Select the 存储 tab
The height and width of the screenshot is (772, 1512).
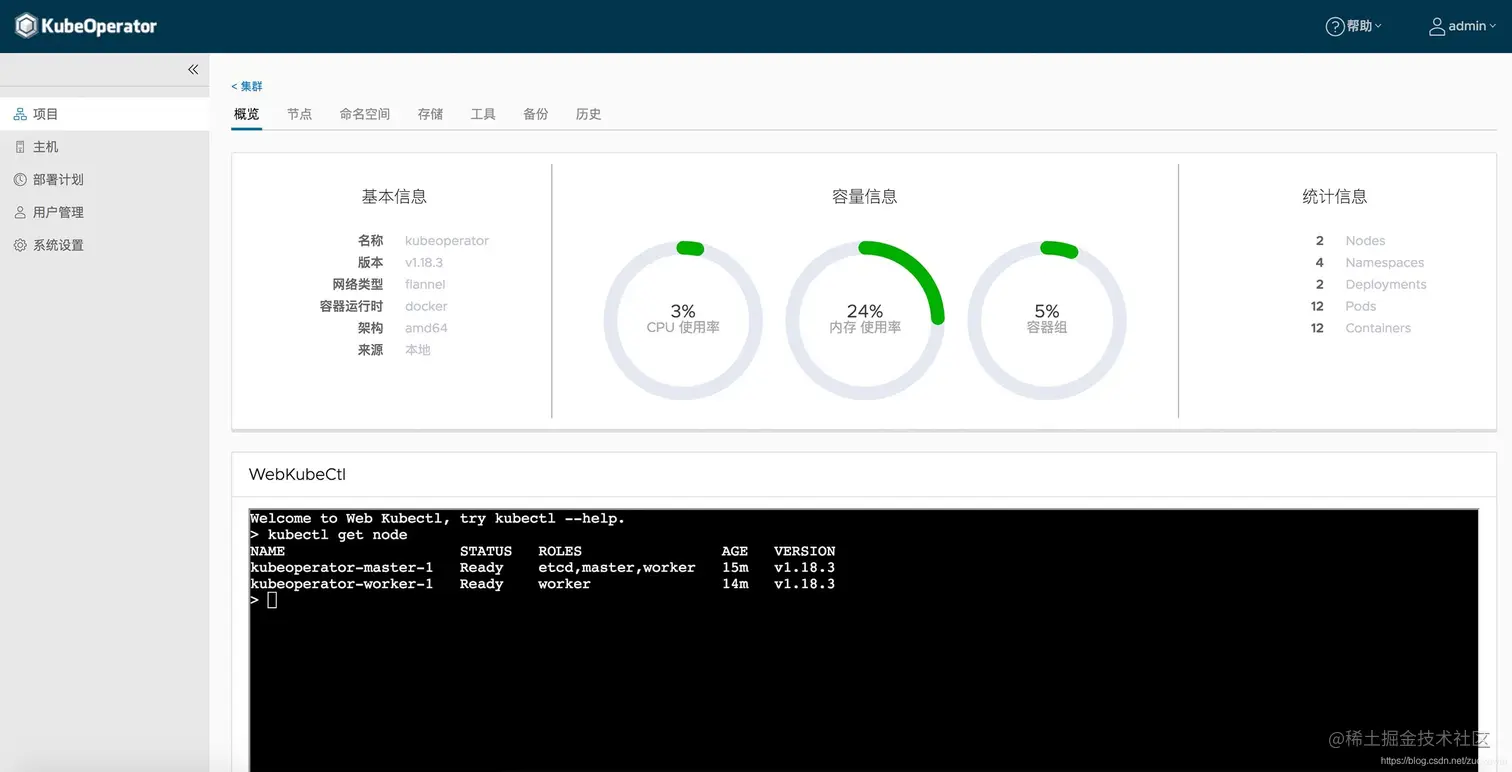[x=430, y=113]
